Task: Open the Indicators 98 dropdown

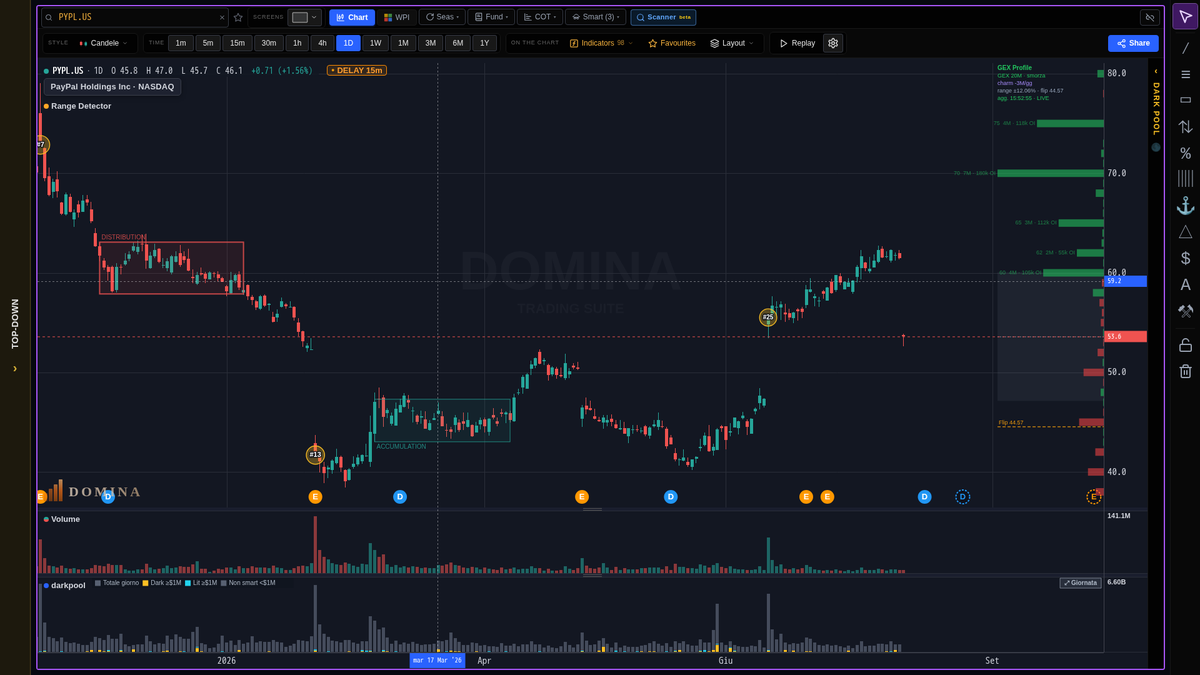Action: pos(601,43)
